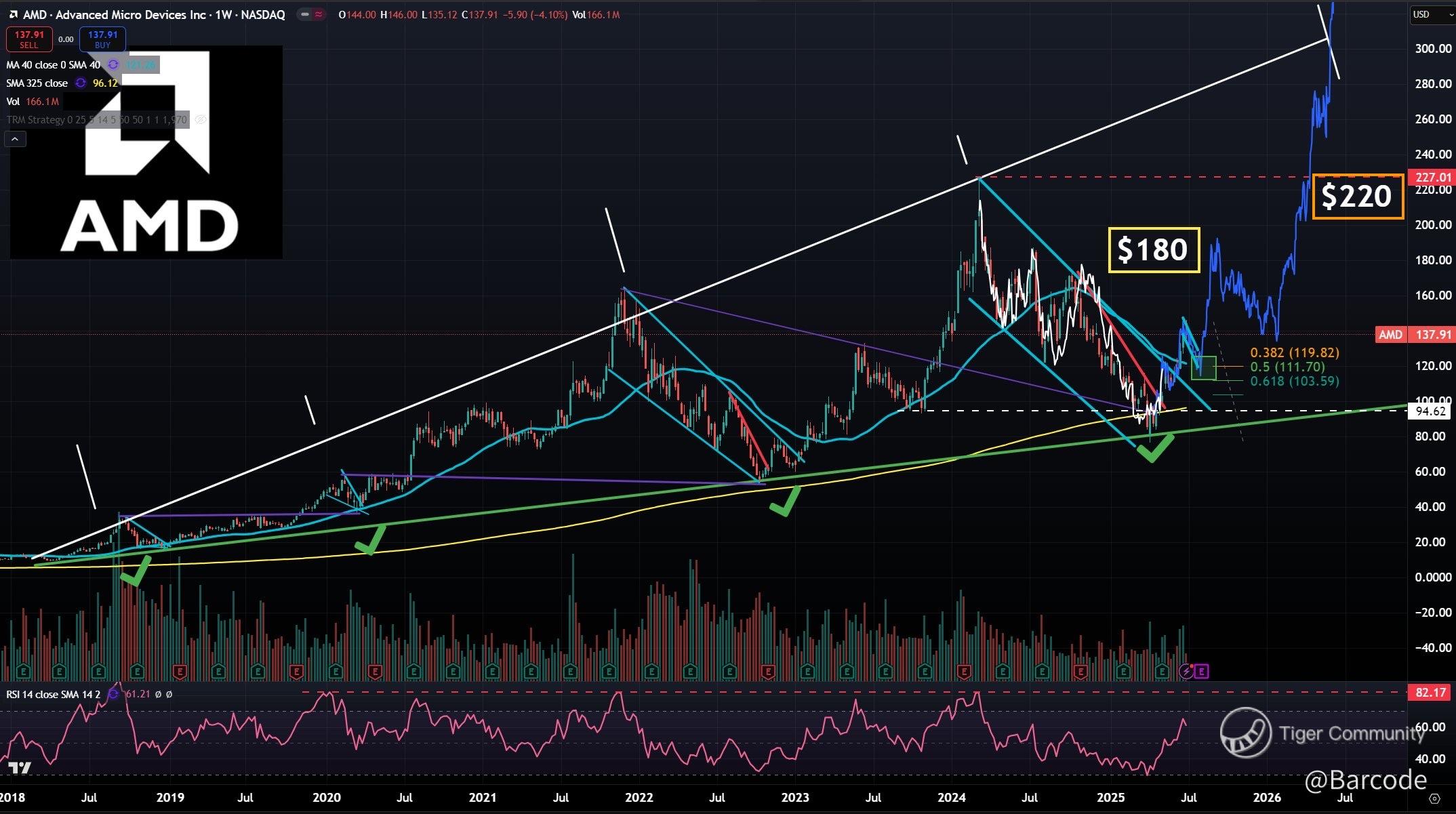Image resolution: width=1456 pixels, height=814 pixels.
Task: Select the Vol 166.1M legend row
Action: [x=33, y=102]
